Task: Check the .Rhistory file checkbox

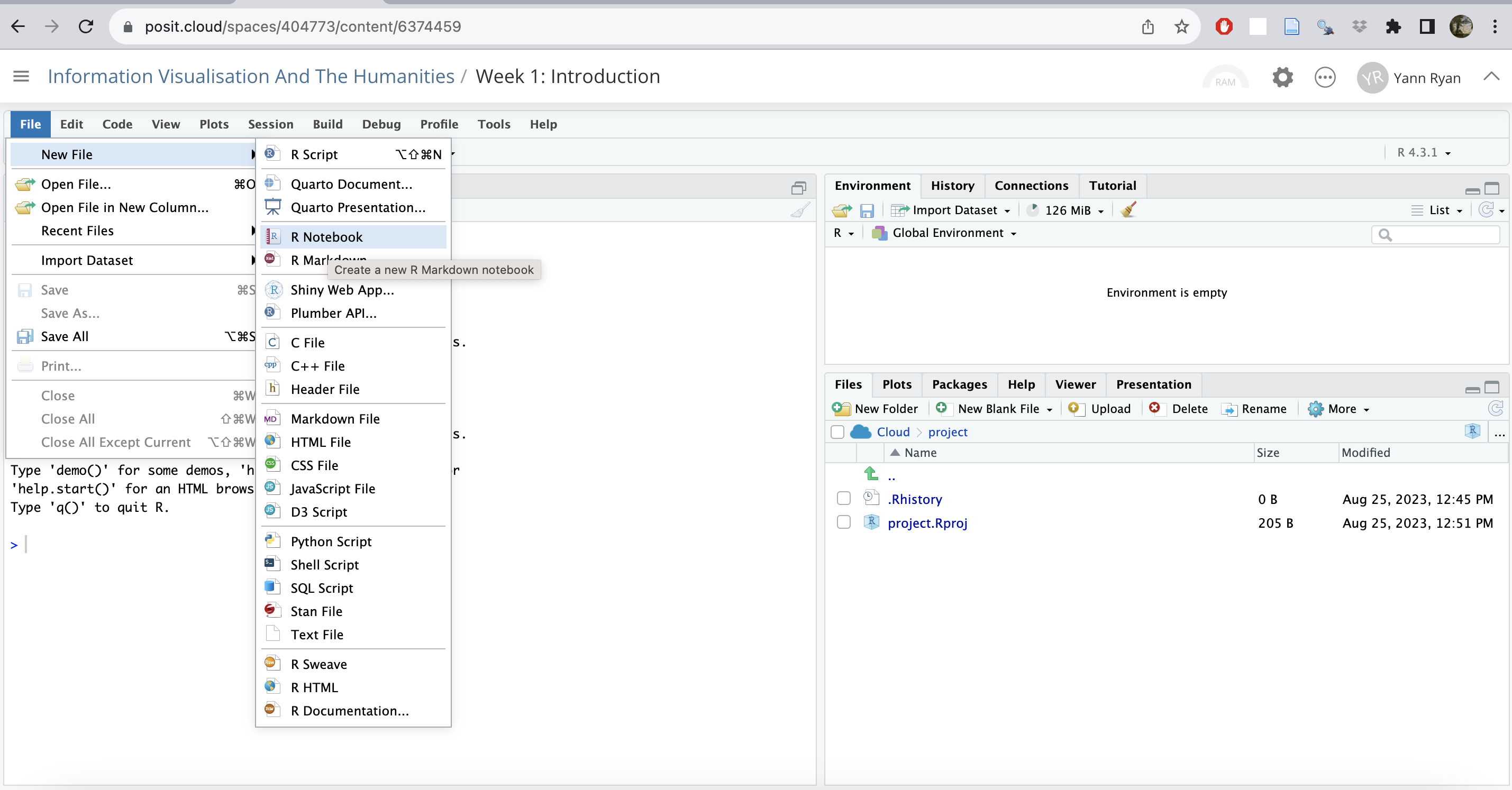Action: coord(843,498)
